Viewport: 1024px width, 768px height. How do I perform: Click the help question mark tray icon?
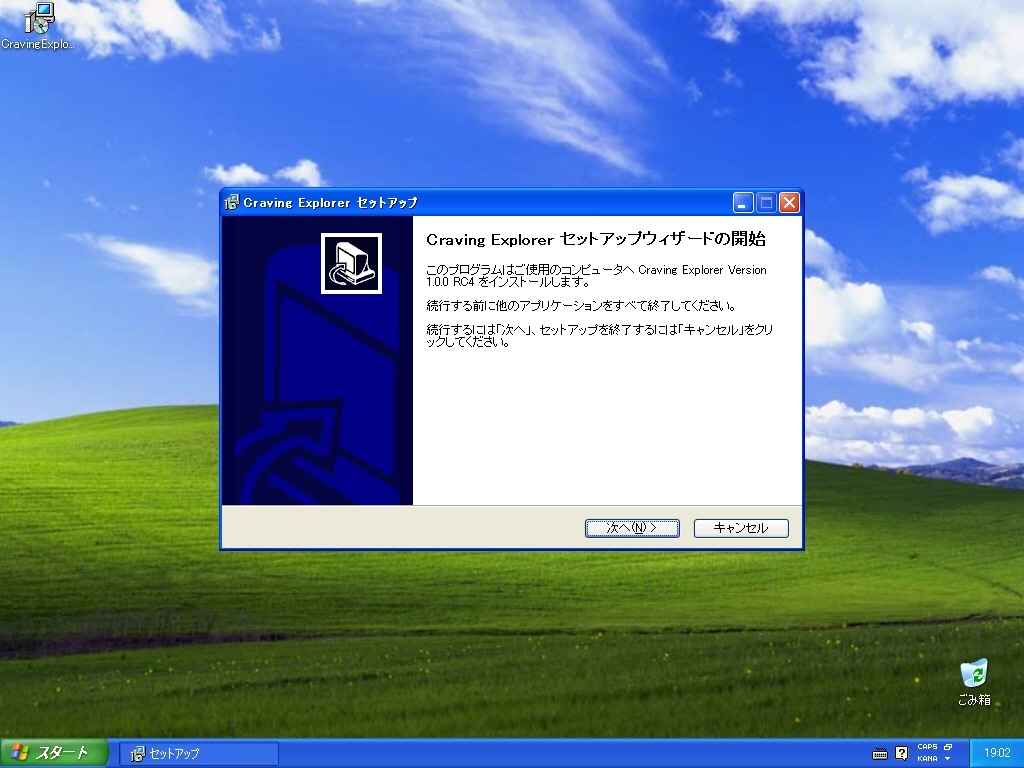(901, 754)
